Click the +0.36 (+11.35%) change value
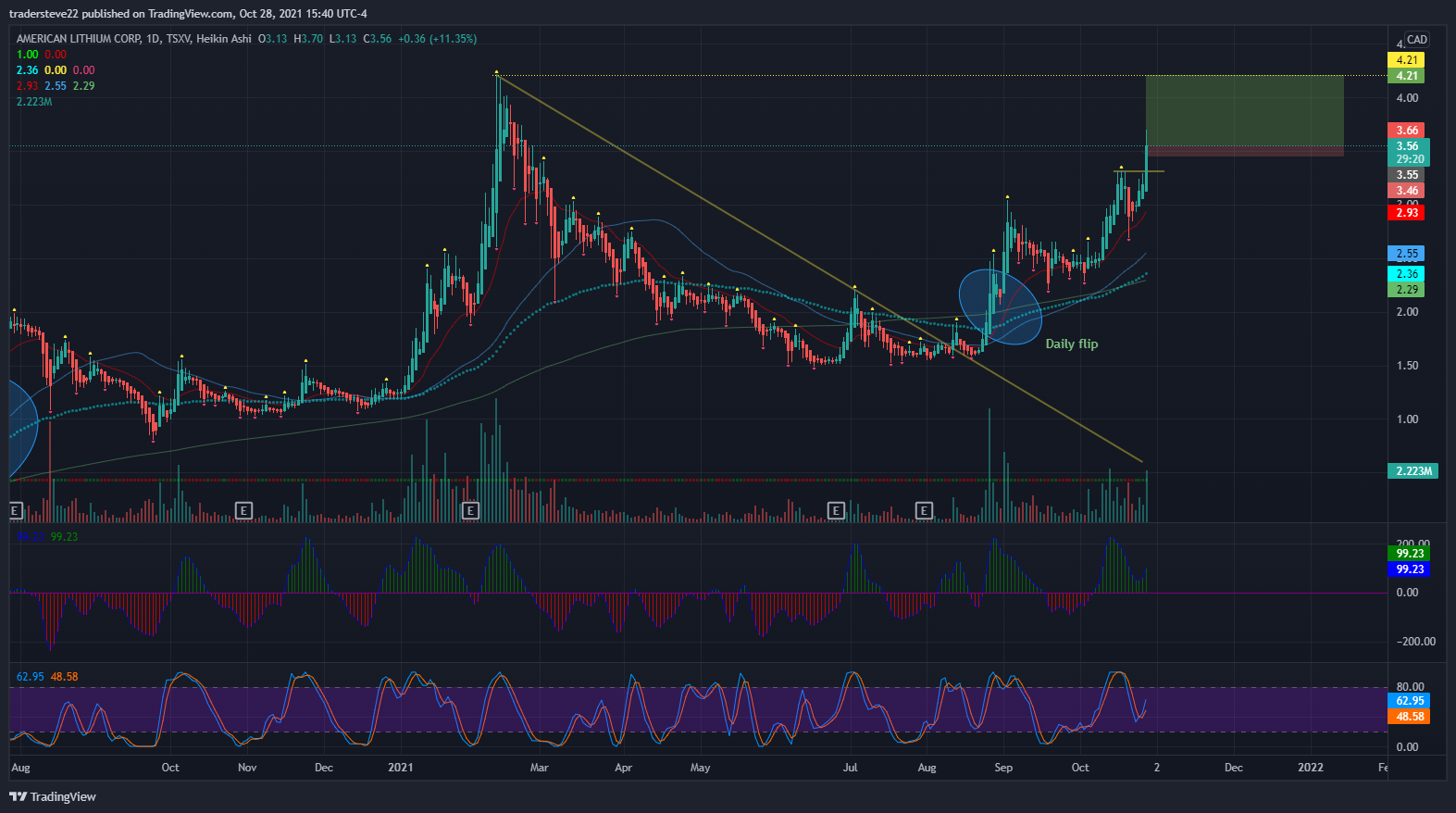The image size is (1456, 813). (x=437, y=39)
